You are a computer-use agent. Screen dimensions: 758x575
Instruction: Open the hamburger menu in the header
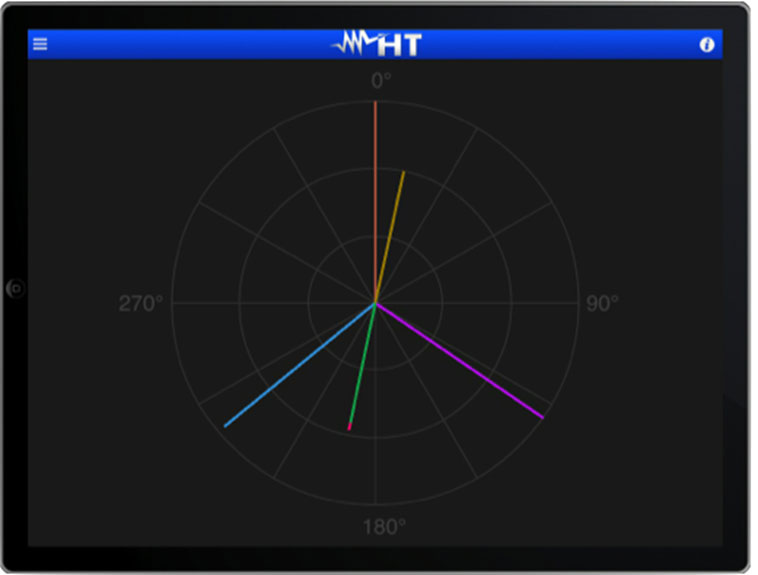[x=40, y=44]
